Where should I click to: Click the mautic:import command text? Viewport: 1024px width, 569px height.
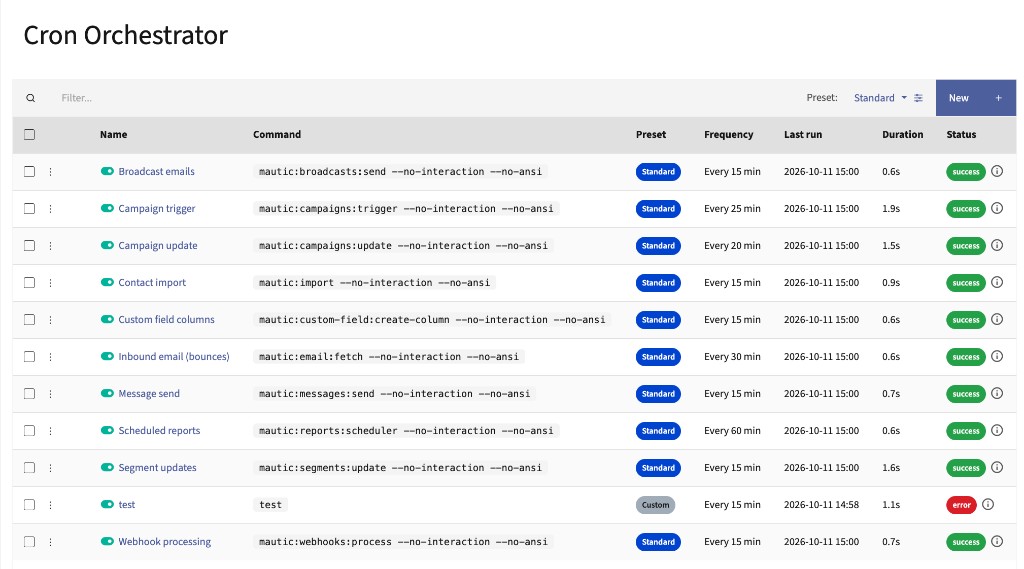tap(374, 283)
